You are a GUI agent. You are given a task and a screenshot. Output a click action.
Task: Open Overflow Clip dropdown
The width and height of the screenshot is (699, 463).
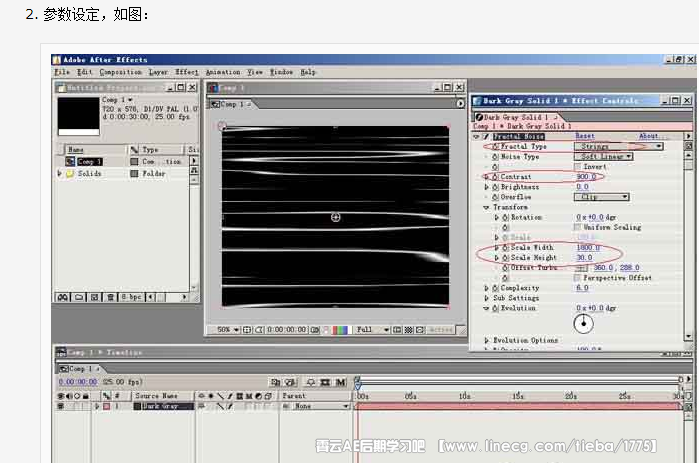click(601, 197)
